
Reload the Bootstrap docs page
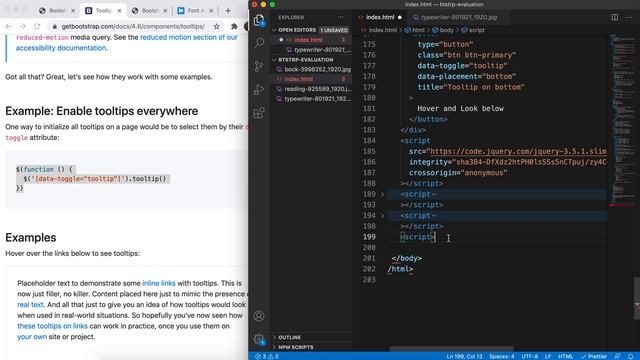click(37, 26)
